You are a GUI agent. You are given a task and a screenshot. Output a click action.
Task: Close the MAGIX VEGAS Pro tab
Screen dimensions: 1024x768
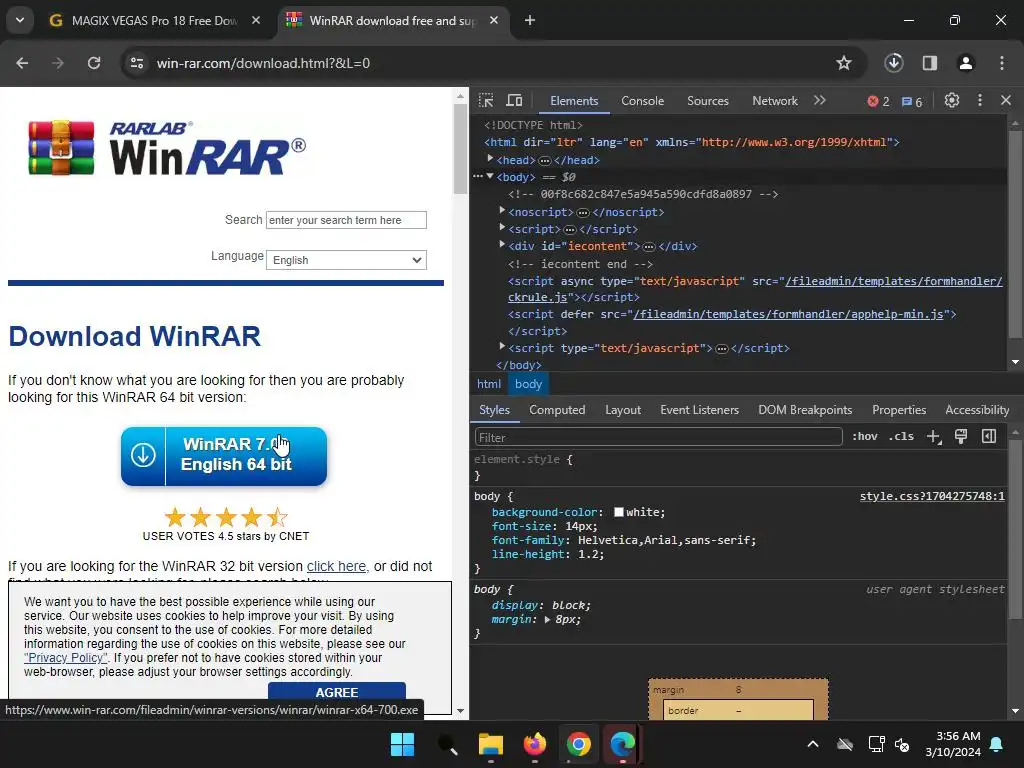coord(256,20)
